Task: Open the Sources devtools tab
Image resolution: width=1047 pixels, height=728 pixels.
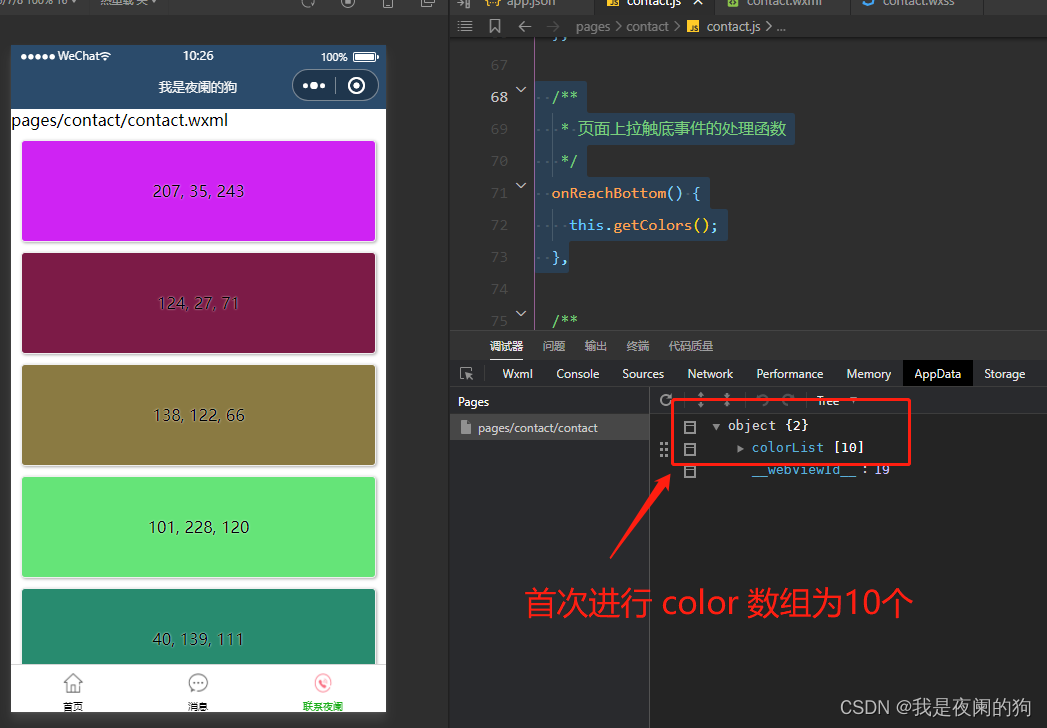Action: click(643, 374)
